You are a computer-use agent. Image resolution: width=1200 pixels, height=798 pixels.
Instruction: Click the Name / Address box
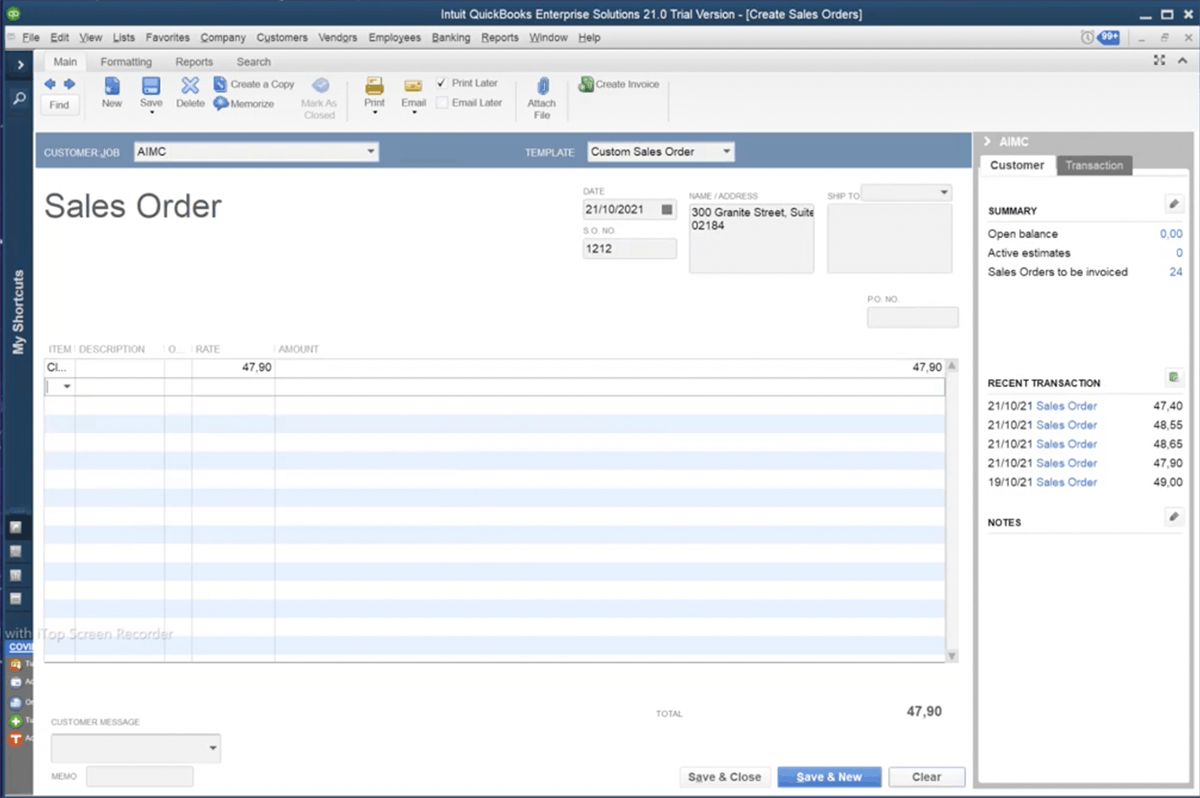(x=752, y=238)
